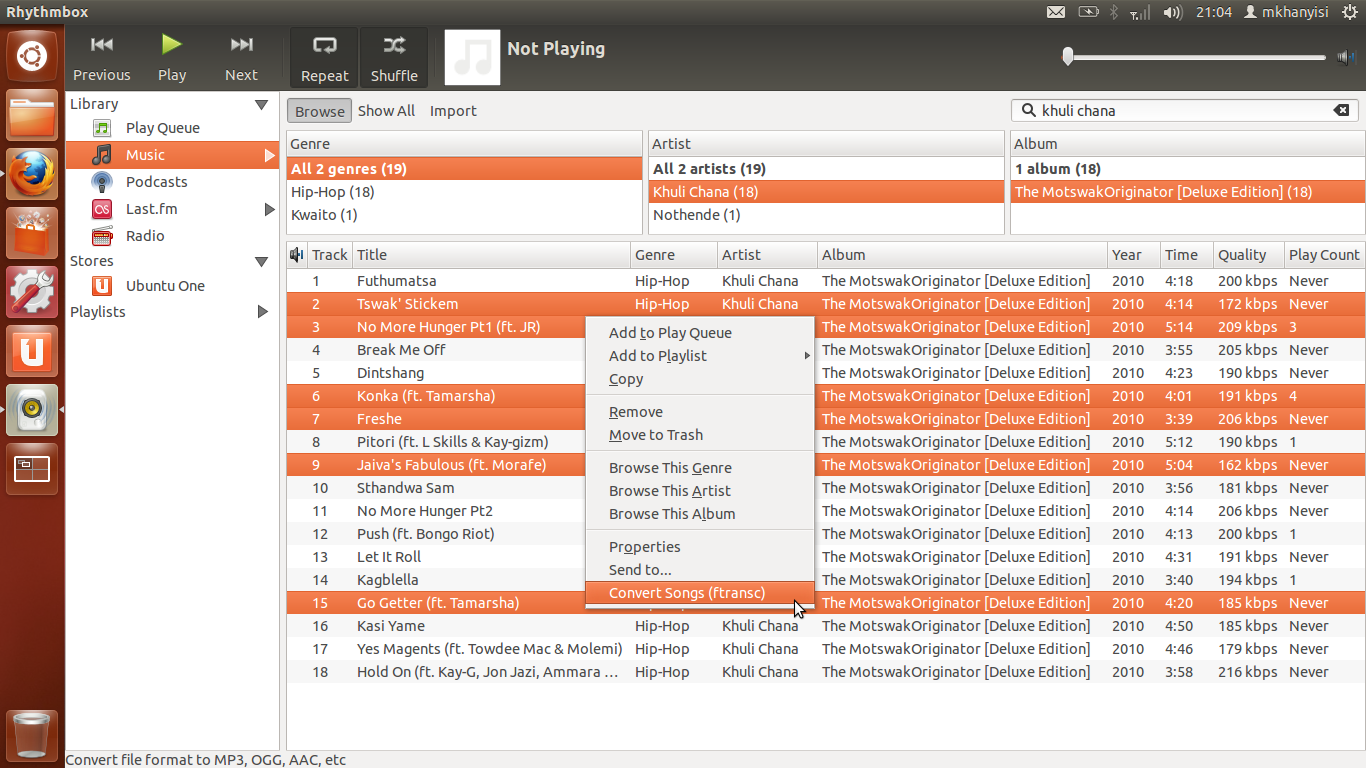The width and height of the screenshot is (1366, 768).
Task: Expand the Playlists section
Action: tap(263, 312)
